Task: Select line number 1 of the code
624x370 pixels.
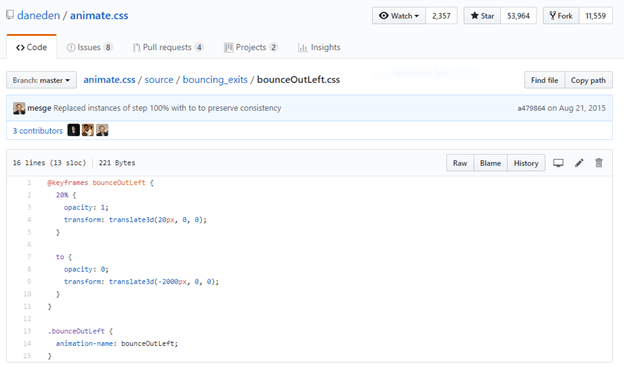Action: (x=29, y=183)
